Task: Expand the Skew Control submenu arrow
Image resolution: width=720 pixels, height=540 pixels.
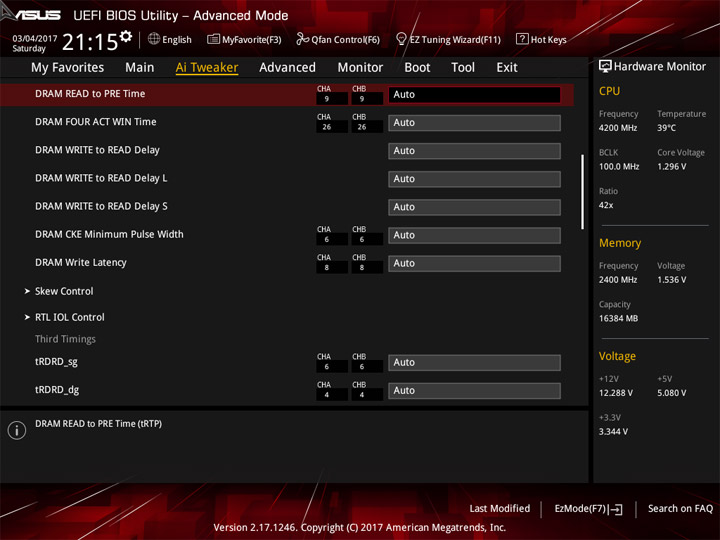Action: [x=27, y=291]
